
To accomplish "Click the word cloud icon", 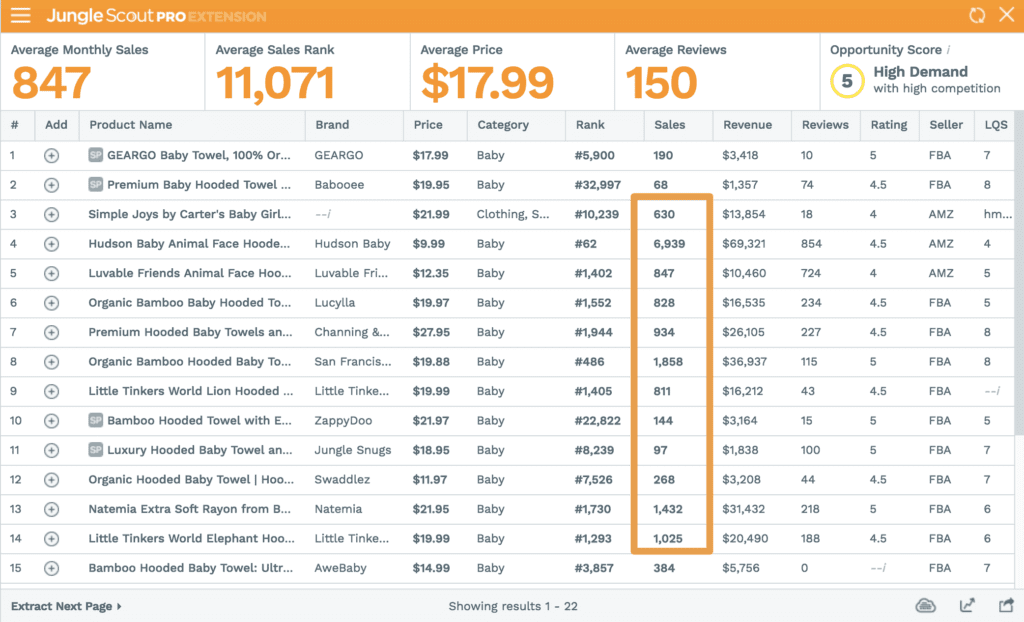I will [926, 606].
